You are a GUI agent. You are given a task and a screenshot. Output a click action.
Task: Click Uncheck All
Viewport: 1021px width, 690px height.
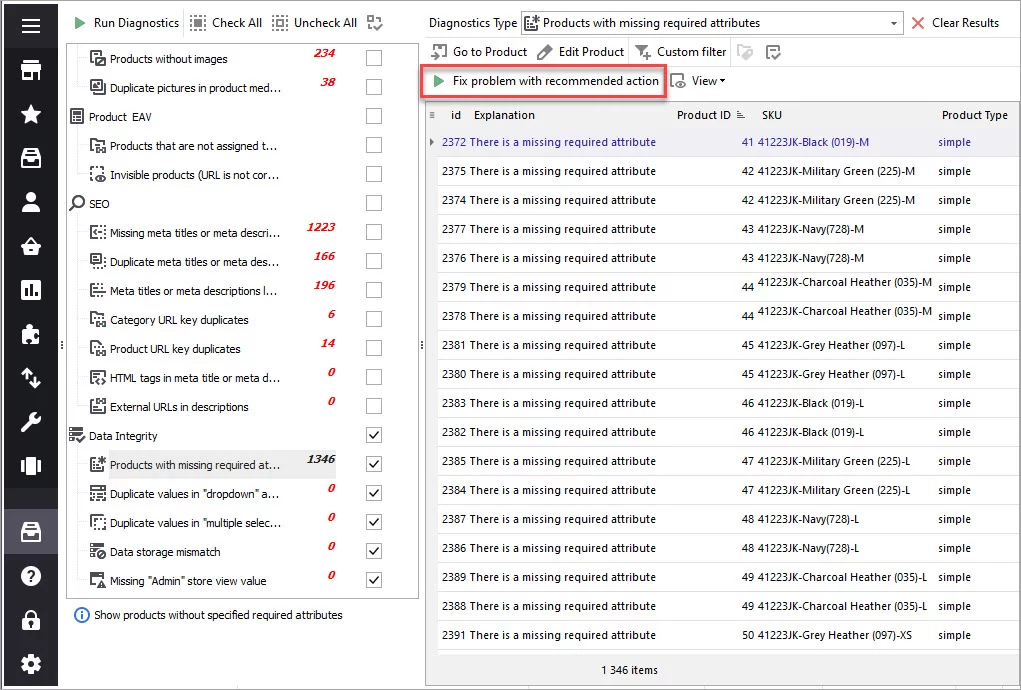pos(315,23)
